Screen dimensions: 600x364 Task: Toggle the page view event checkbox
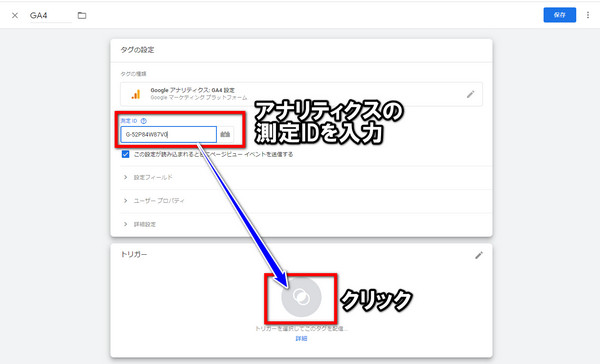tap(126, 154)
